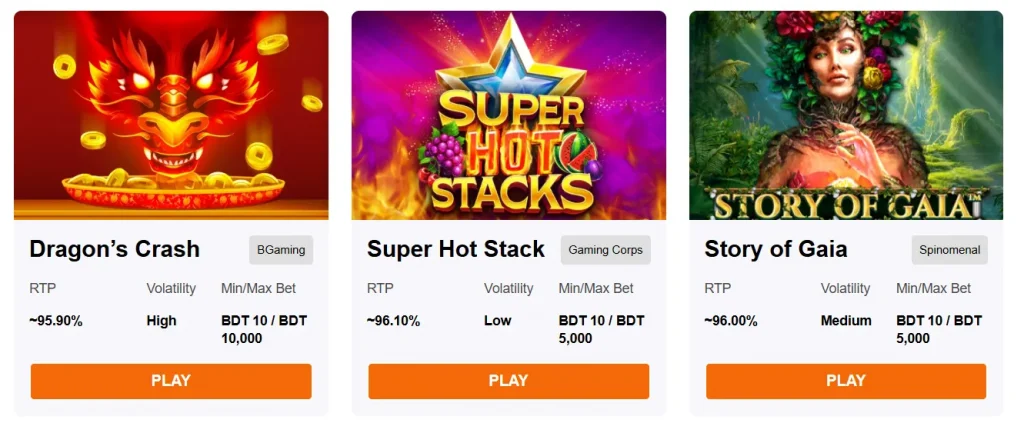Click the Dragon's Crash game thumbnail
This screenshot has width=1024, height=423.
(x=171, y=115)
